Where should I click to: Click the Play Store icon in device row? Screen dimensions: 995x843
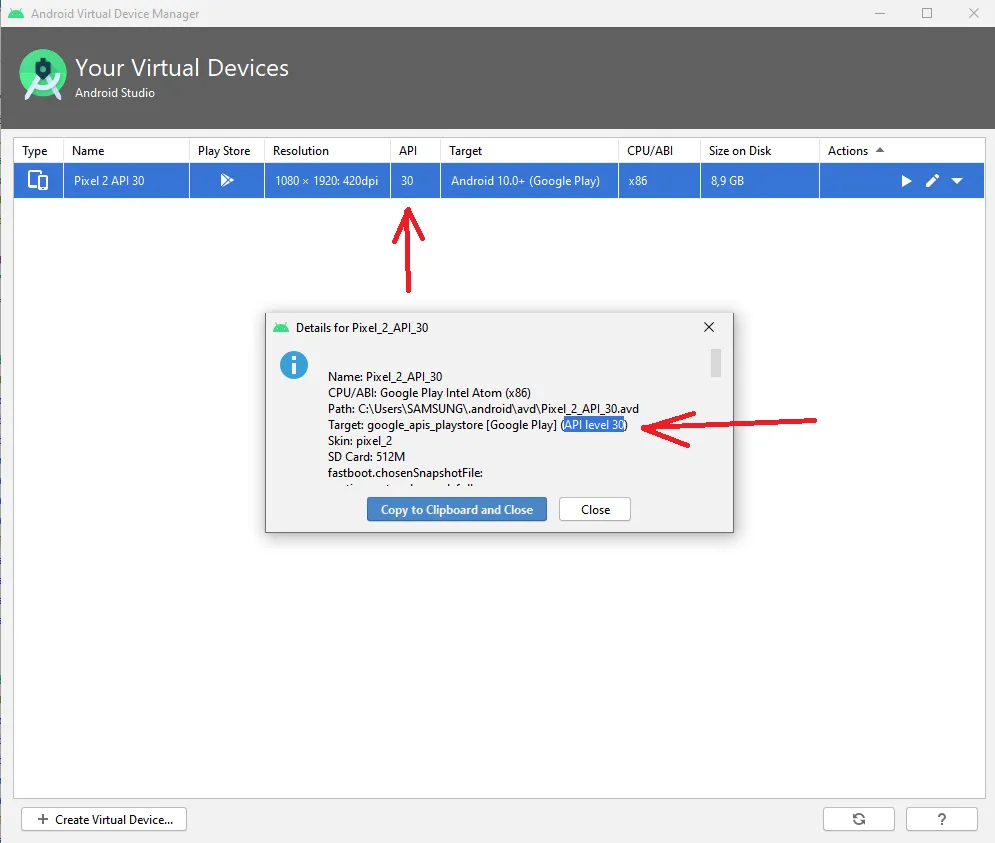tap(227, 180)
